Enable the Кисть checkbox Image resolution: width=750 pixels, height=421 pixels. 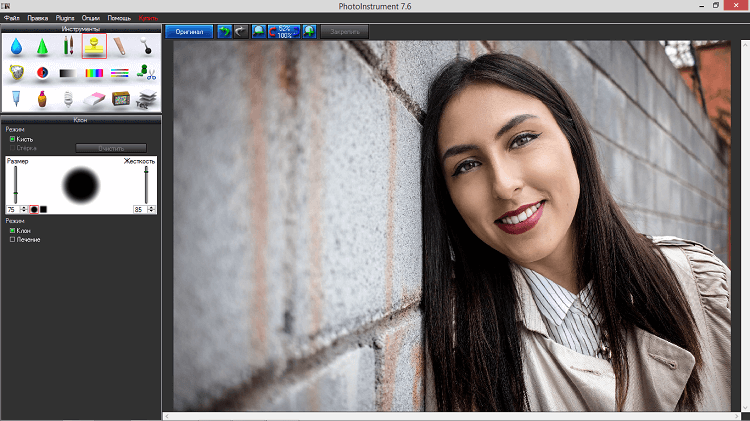coord(12,139)
